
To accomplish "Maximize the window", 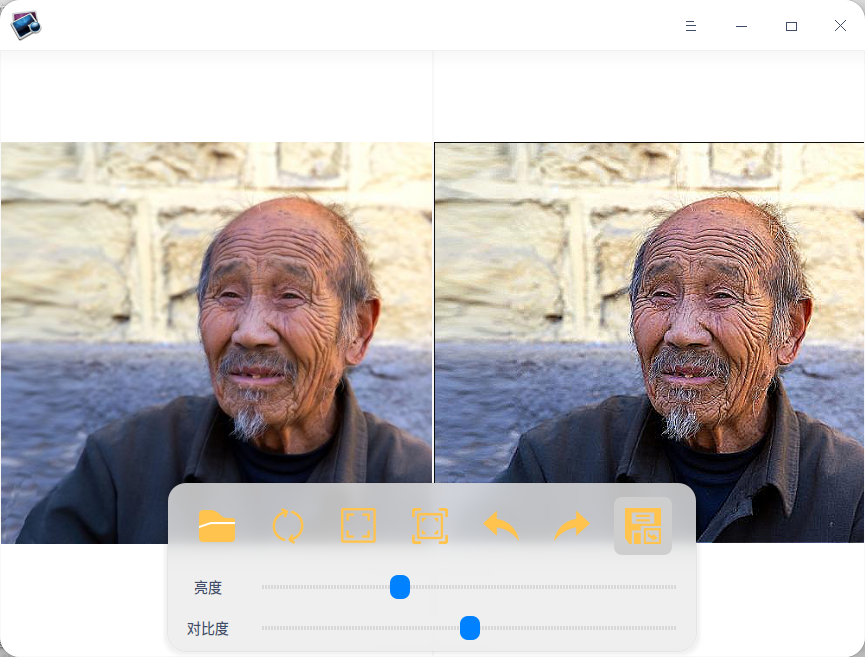I will [791, 26].
